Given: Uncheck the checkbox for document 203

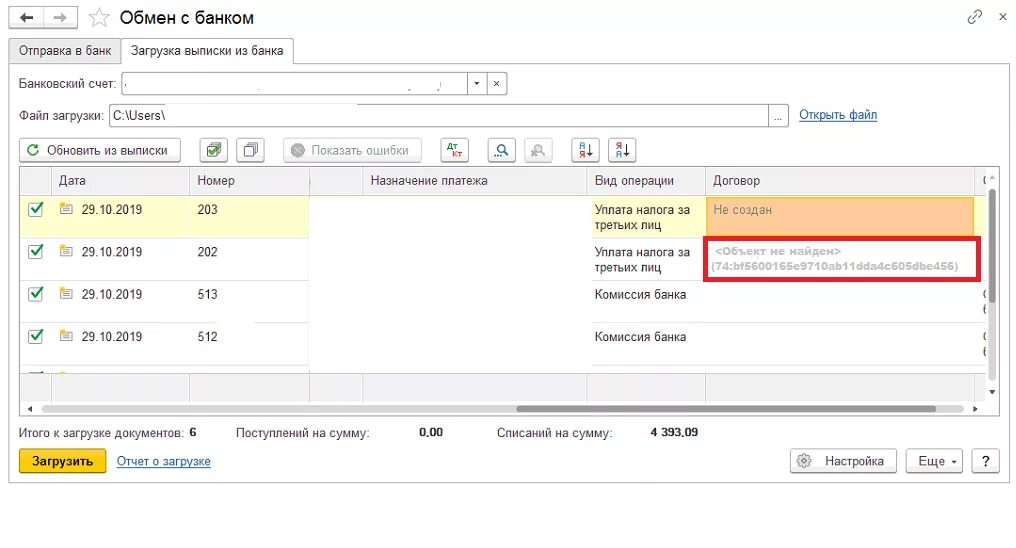Looking at the screenshot, I should (36, 209).
